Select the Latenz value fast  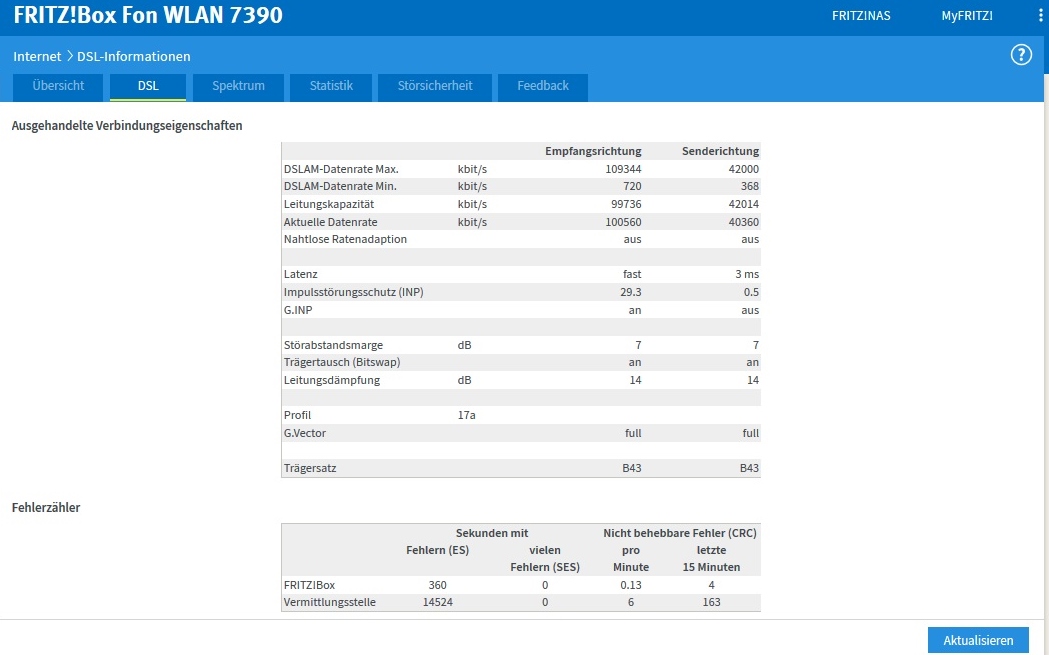coord(632,274)
